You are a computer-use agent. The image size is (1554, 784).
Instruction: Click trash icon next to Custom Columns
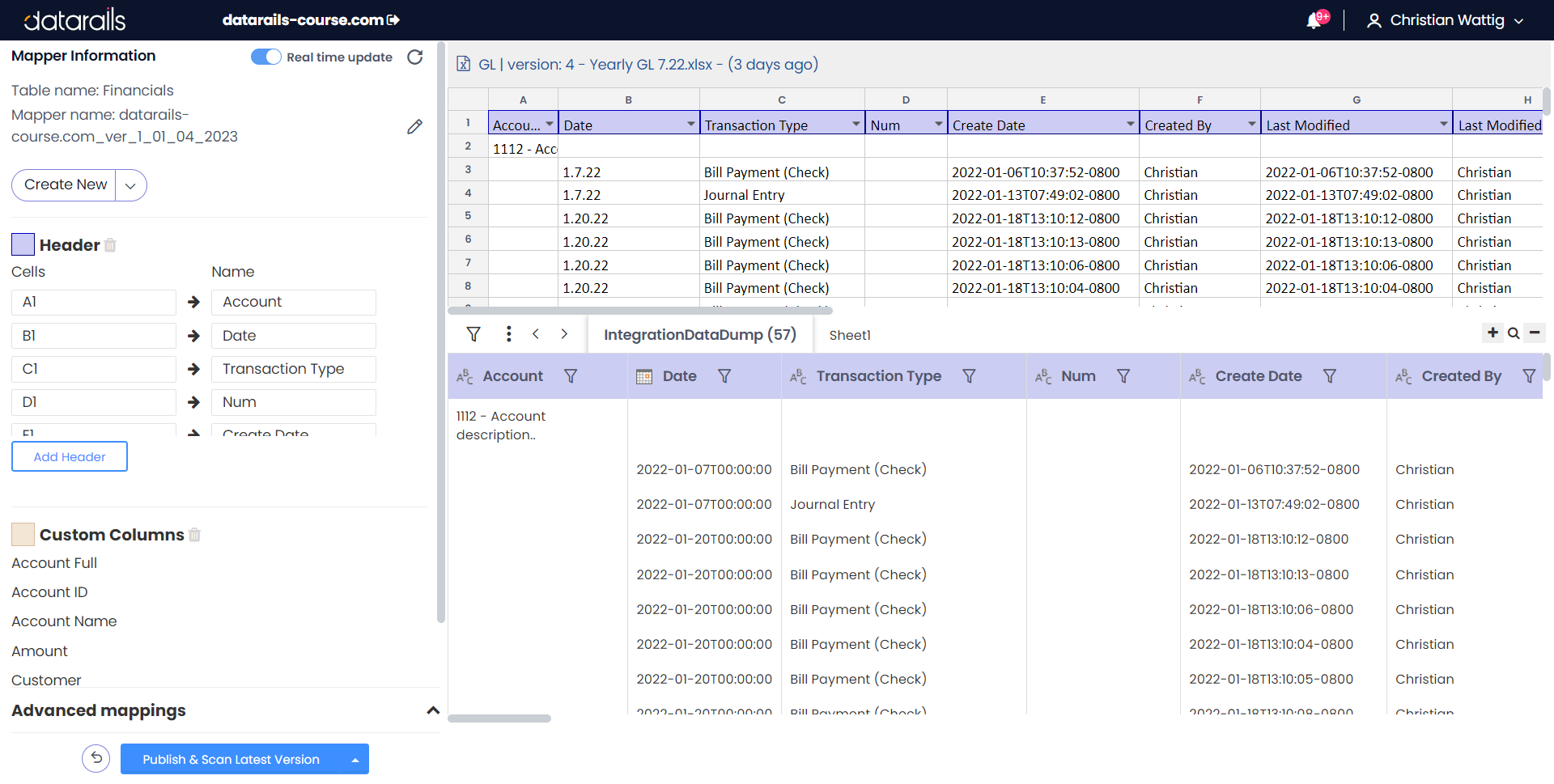click(x=194, y=535)
